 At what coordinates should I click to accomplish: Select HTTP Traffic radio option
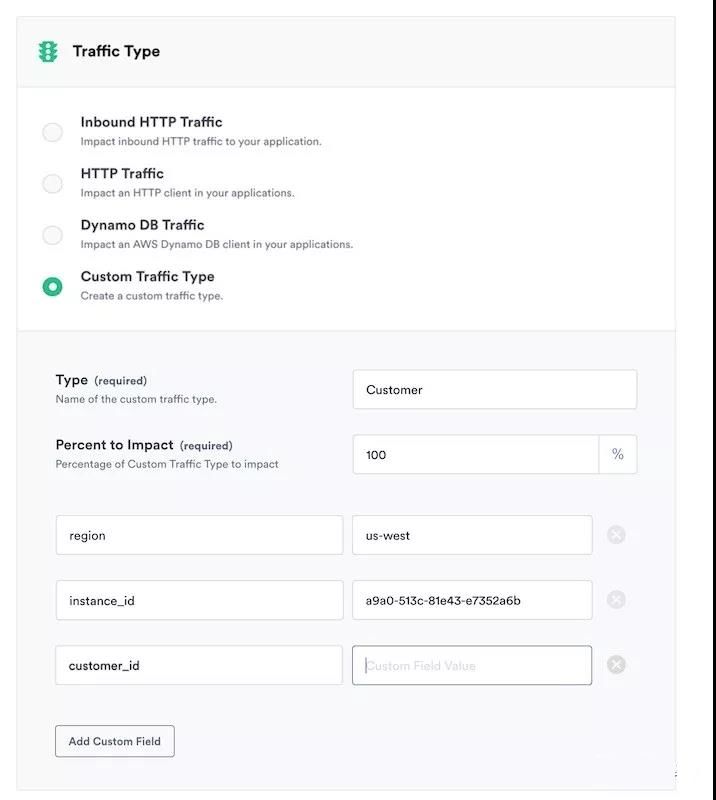click(52, 183)
